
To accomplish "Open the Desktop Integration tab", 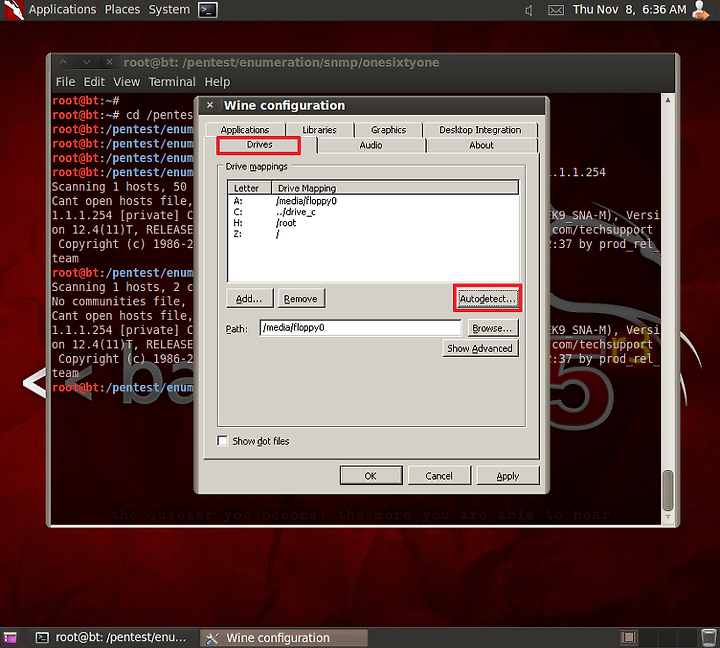I will click(480, 130).
